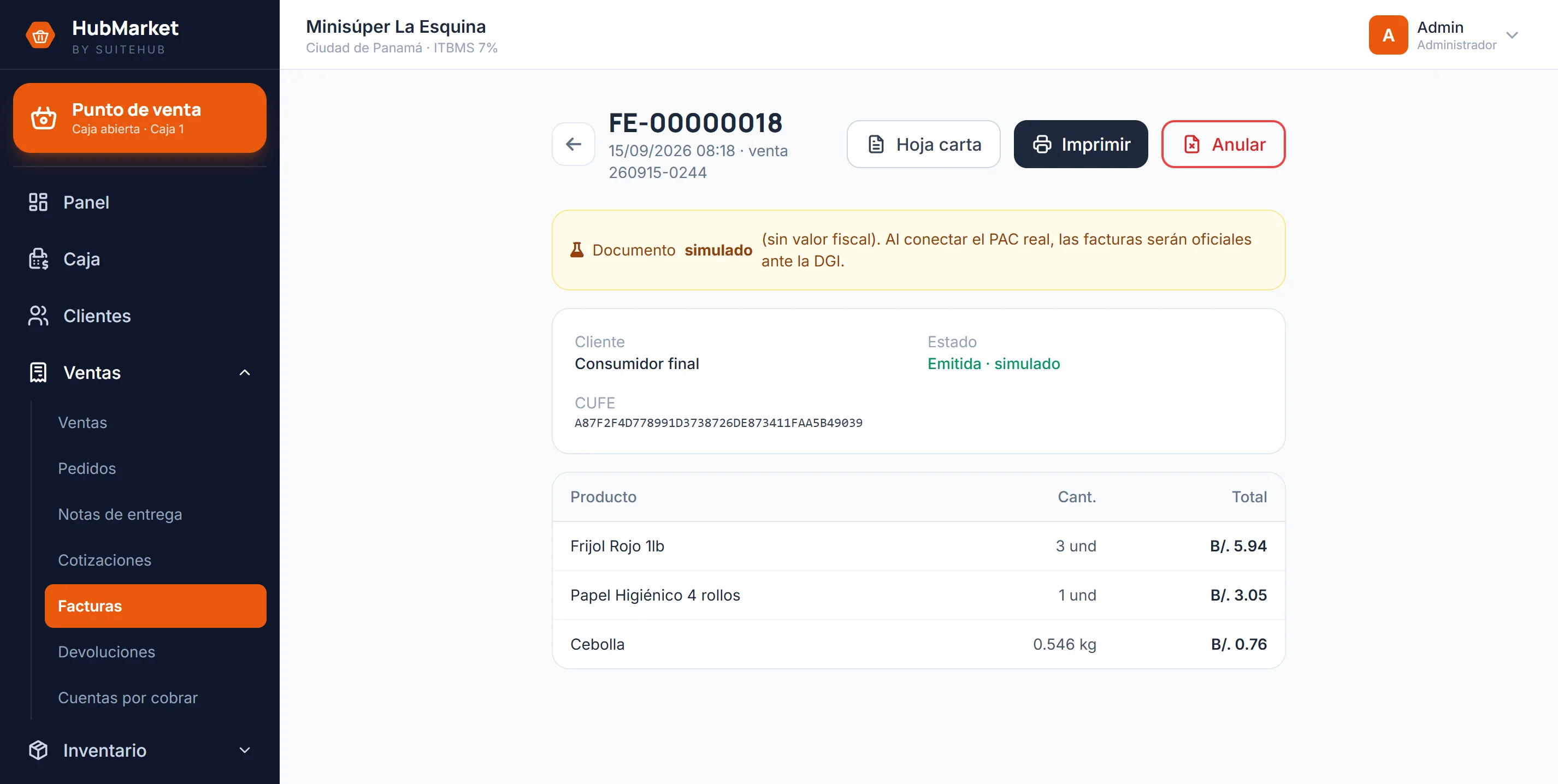Click the Clientes people icon

pyautogui.click(x=38, y=316)
